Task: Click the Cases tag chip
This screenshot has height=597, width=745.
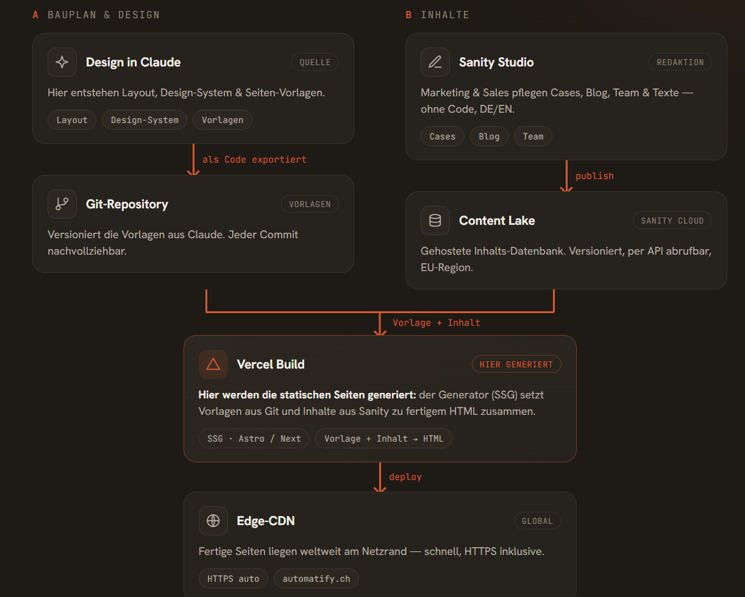Action: (x=442, y=136)
